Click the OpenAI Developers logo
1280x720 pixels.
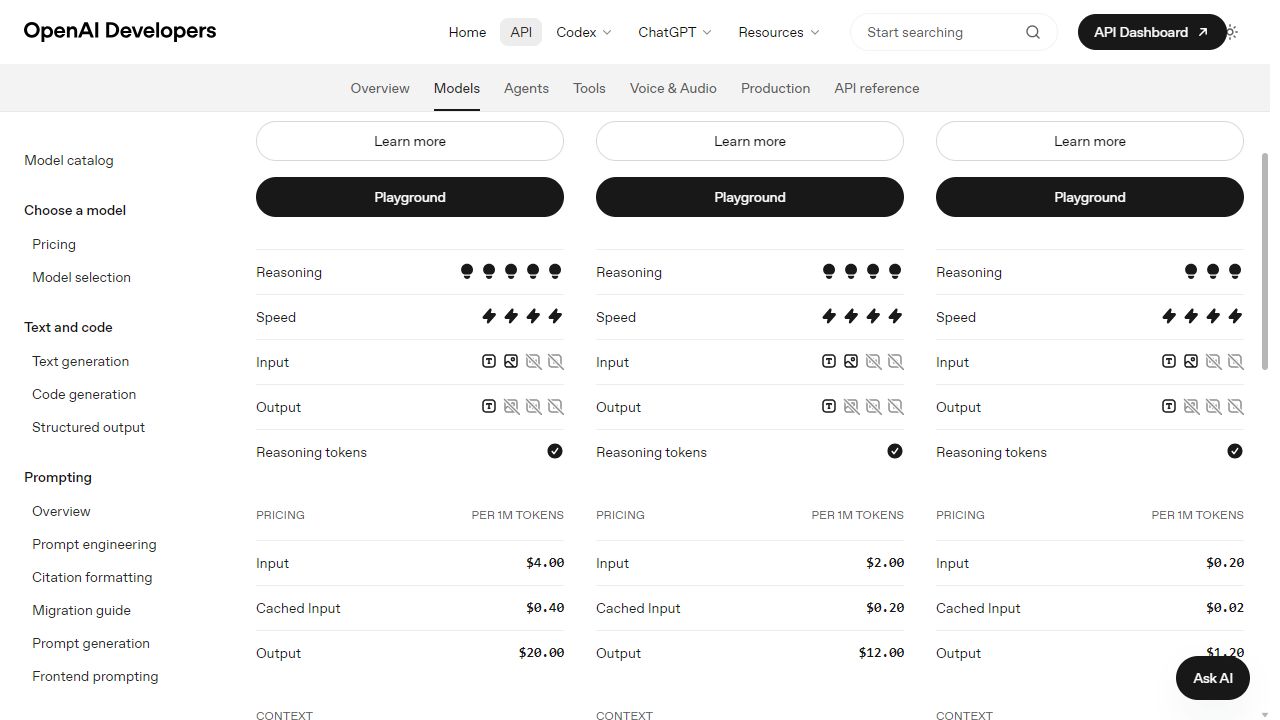[120, 31]
